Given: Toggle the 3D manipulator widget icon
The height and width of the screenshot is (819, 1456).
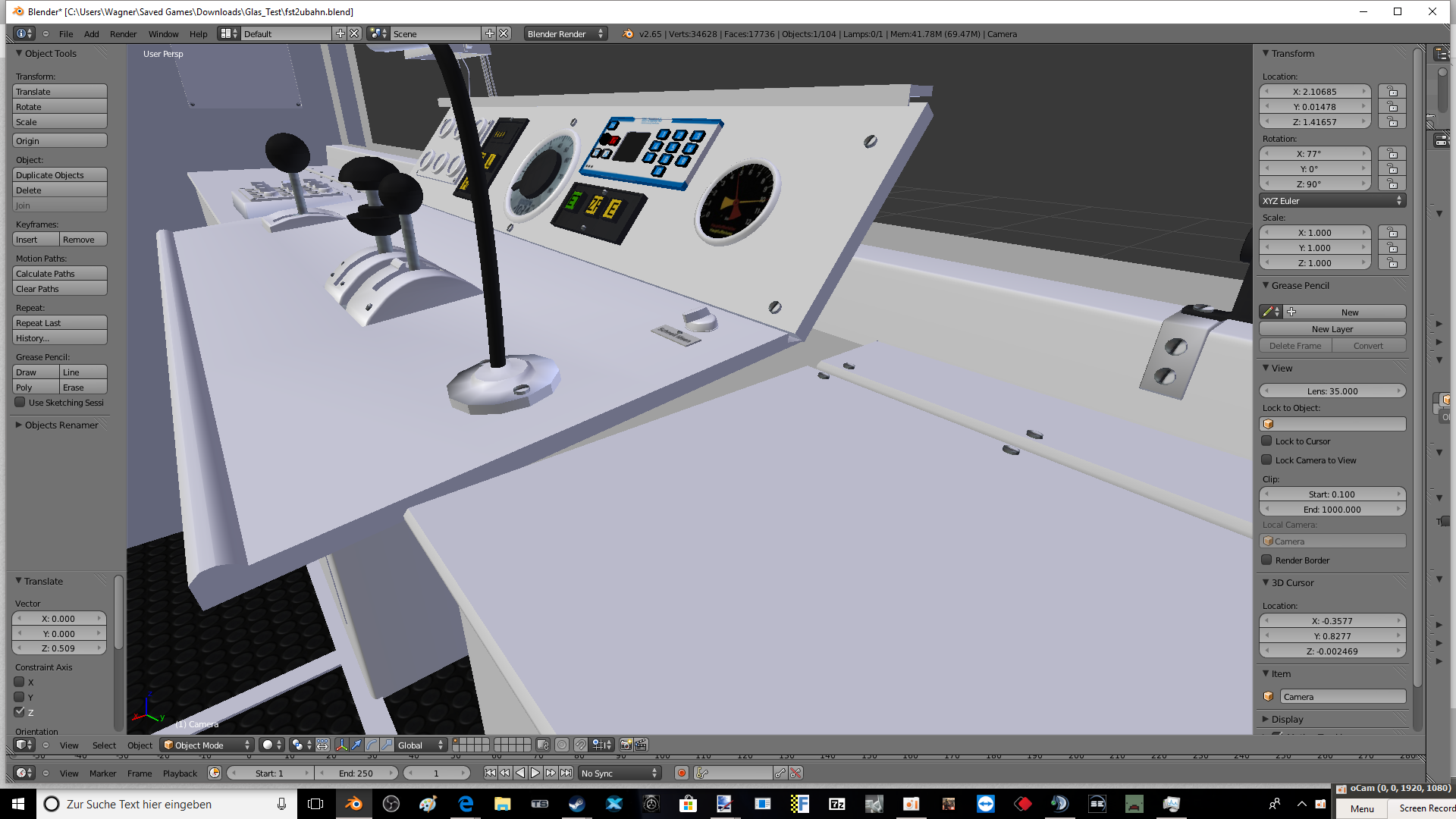Looking at the screenshot, I should pyautogui.click(x=341, y=745).
